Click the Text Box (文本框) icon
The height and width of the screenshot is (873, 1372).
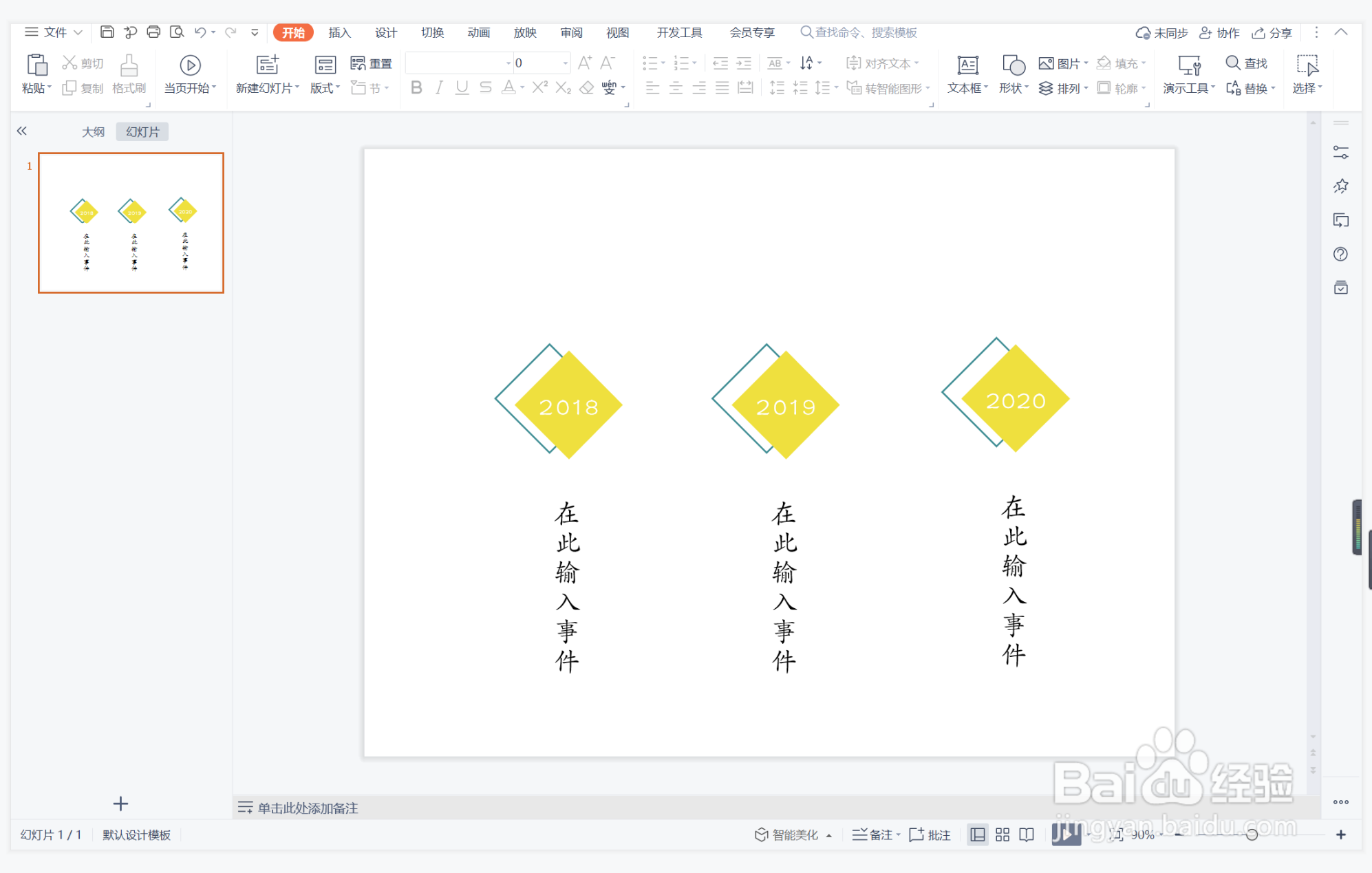click(x=967, y=65)
